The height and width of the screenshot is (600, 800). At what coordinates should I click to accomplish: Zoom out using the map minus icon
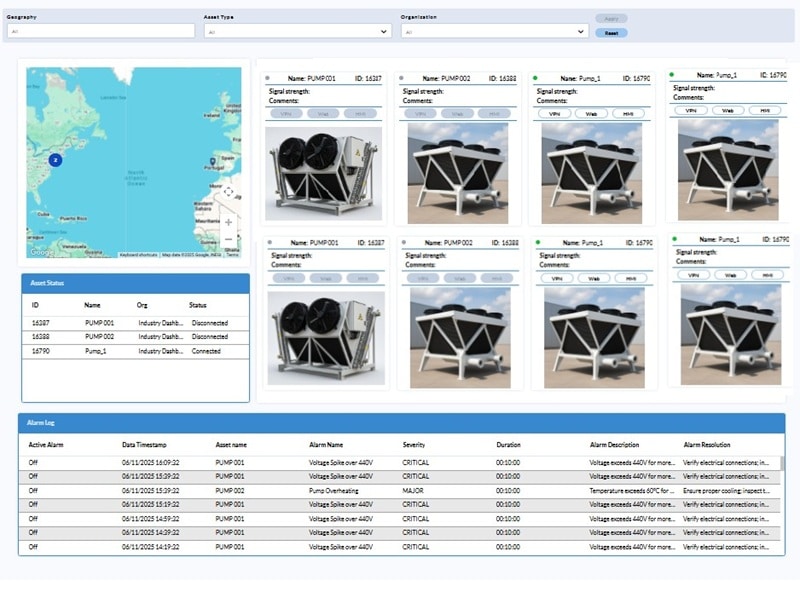(228, 239)
